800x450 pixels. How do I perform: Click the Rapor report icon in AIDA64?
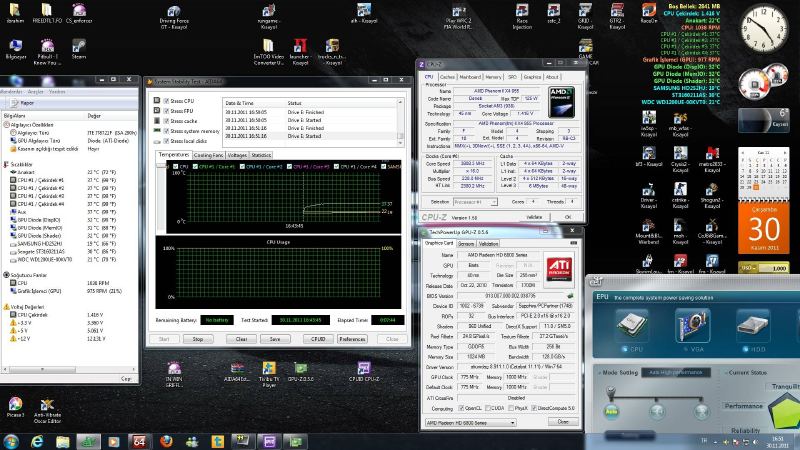tap(14, 103)
